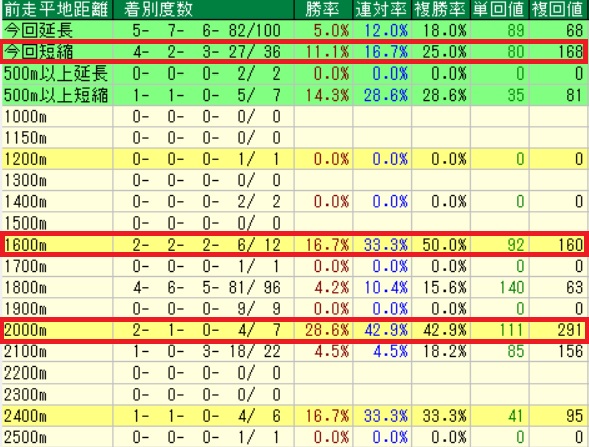
Task: Click the 5.0% win rate for 今回延長
Action: point(331,30)
